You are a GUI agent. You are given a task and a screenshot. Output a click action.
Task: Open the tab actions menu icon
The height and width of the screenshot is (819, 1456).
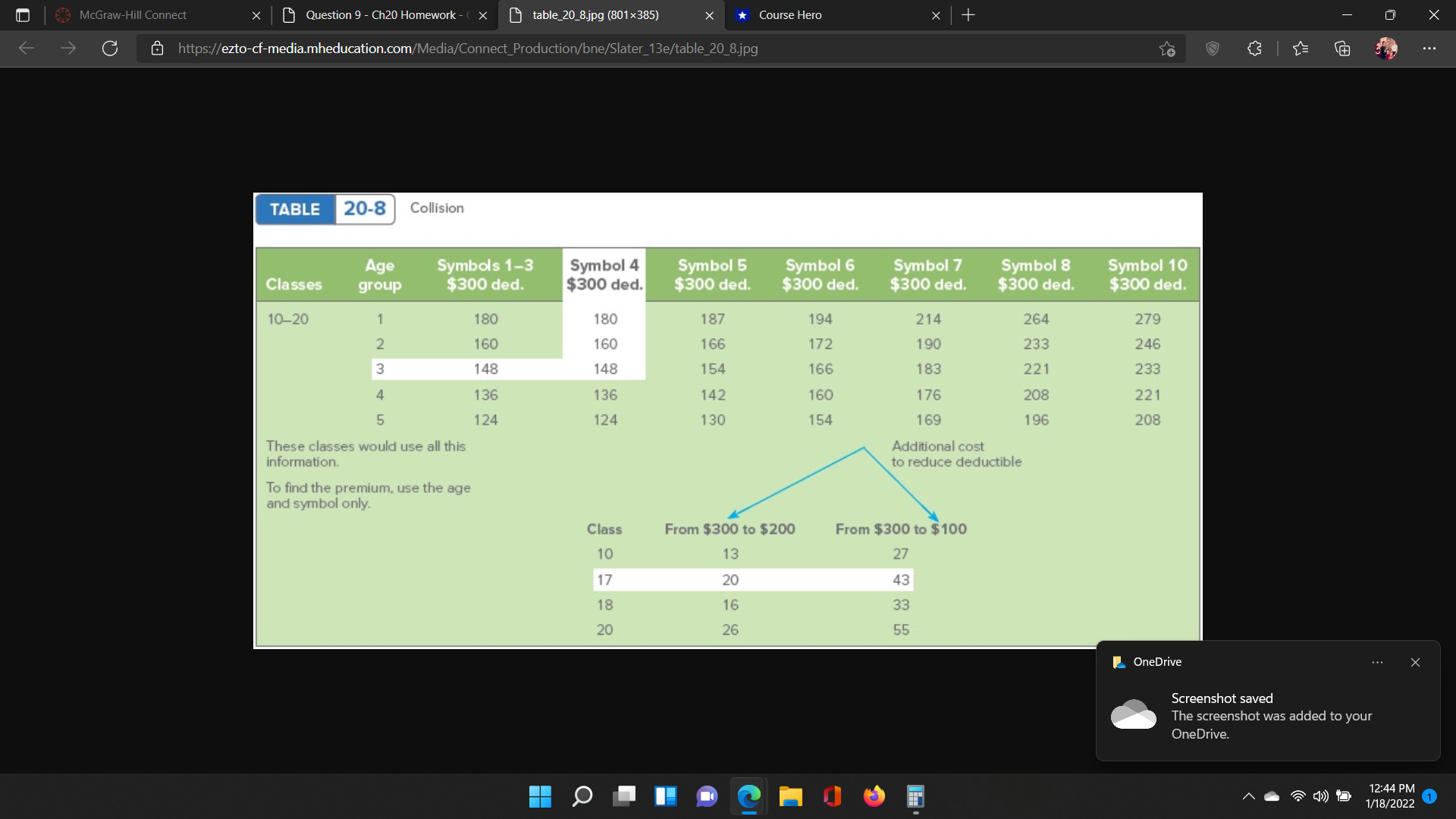pos(23,15)
